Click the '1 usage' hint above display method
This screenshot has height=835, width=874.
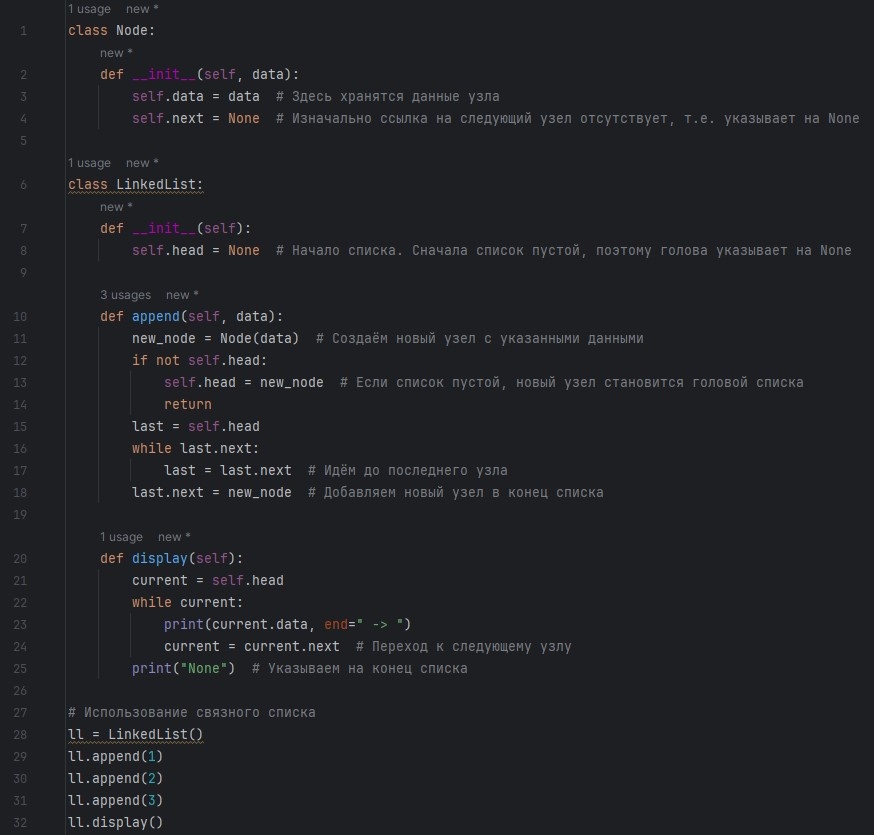tap(122, 537)
